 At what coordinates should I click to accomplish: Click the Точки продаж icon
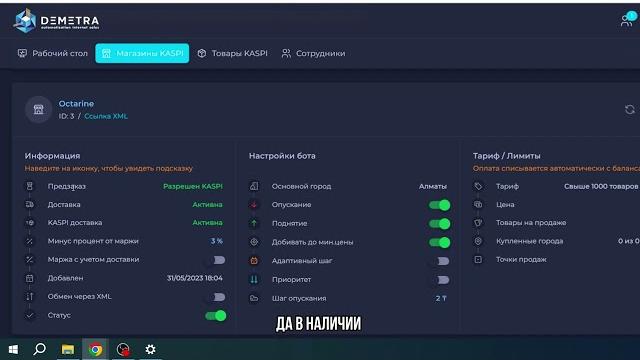coord(478,260)
